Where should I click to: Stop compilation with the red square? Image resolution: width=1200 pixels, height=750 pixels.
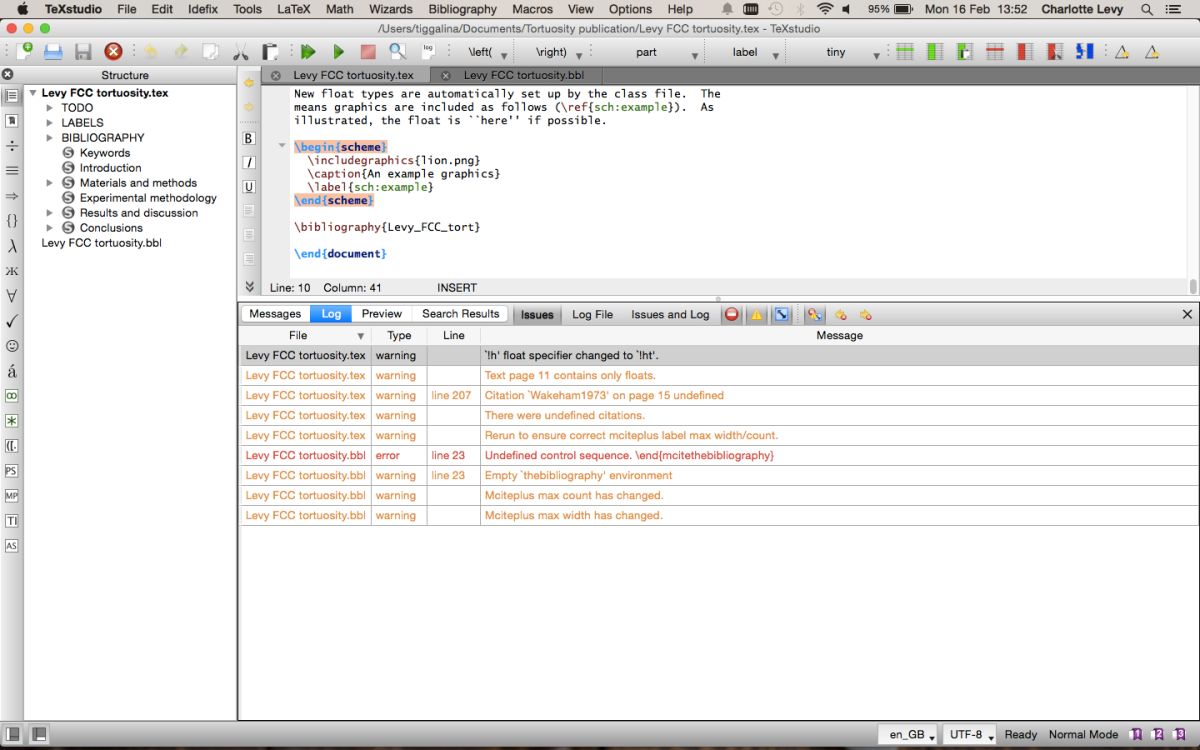point(368,51)
